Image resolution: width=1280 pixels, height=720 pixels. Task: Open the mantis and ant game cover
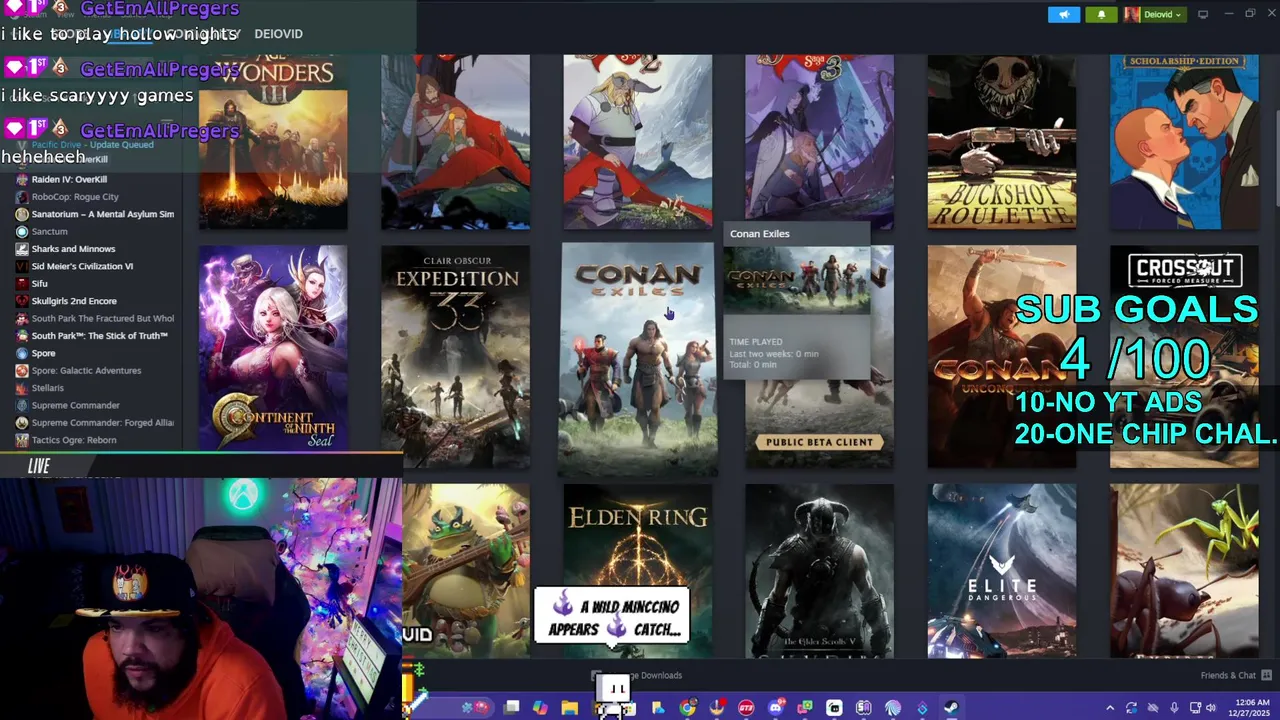pos(1184,571)
